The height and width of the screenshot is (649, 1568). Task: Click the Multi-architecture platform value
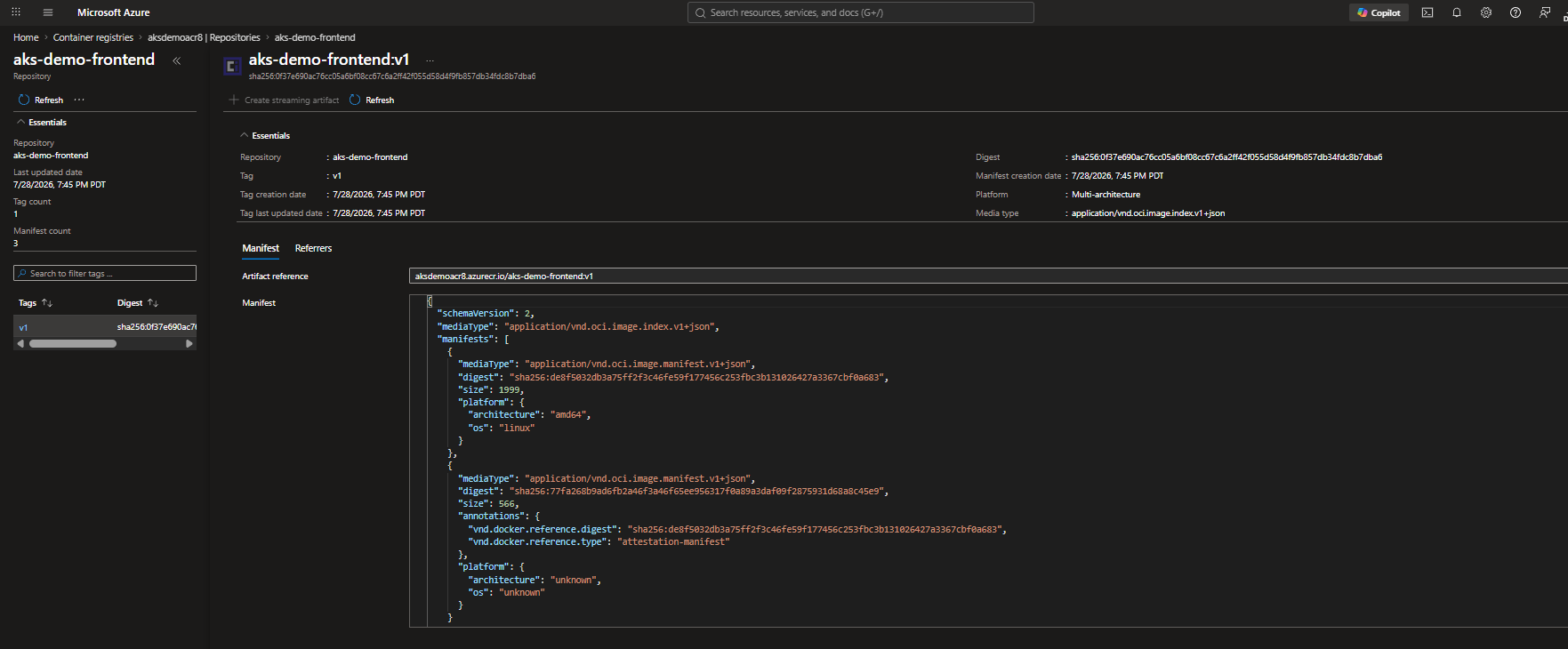pos(1106,195)
